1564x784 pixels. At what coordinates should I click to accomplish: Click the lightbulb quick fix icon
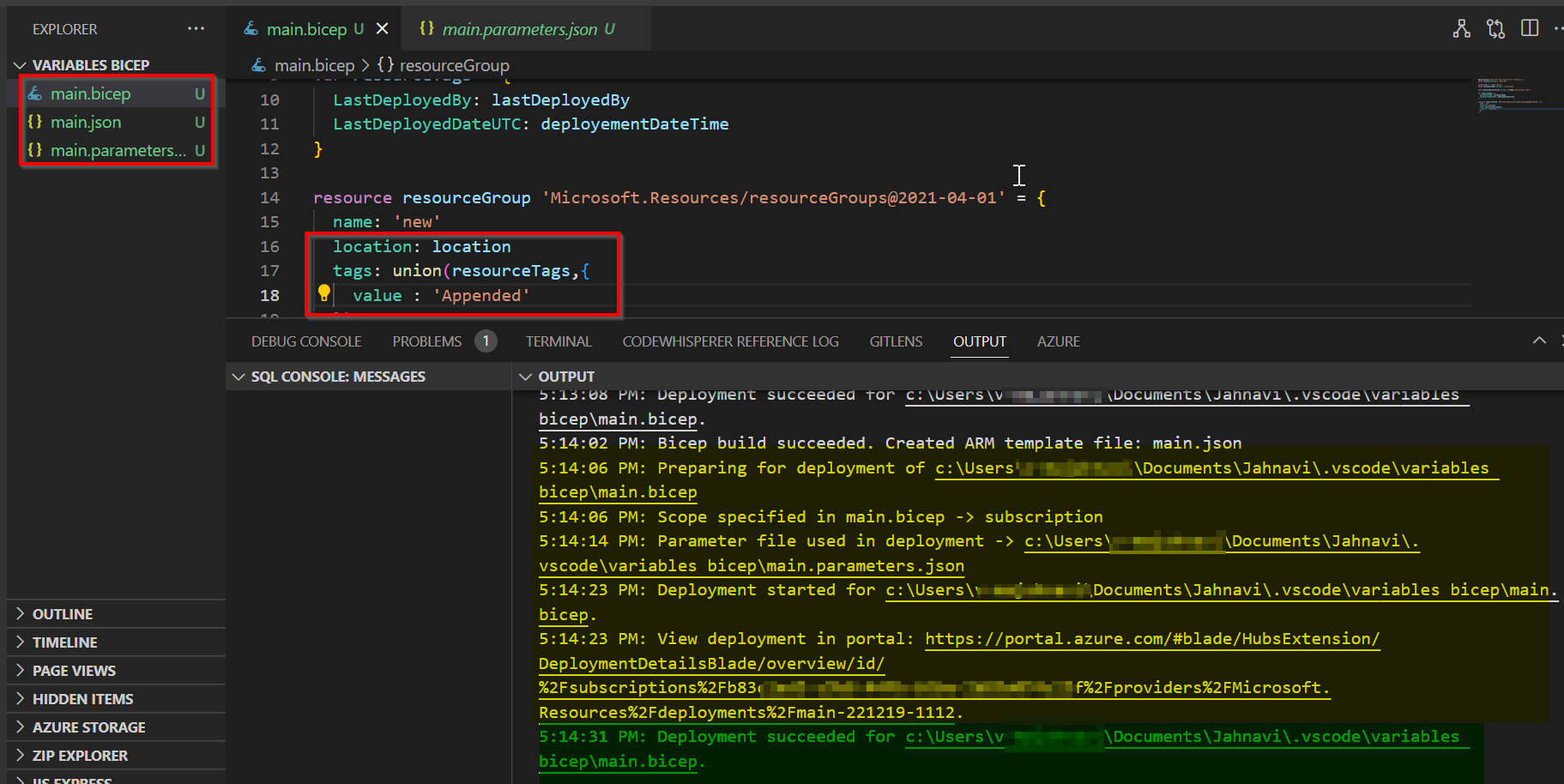tap(324, 292)
